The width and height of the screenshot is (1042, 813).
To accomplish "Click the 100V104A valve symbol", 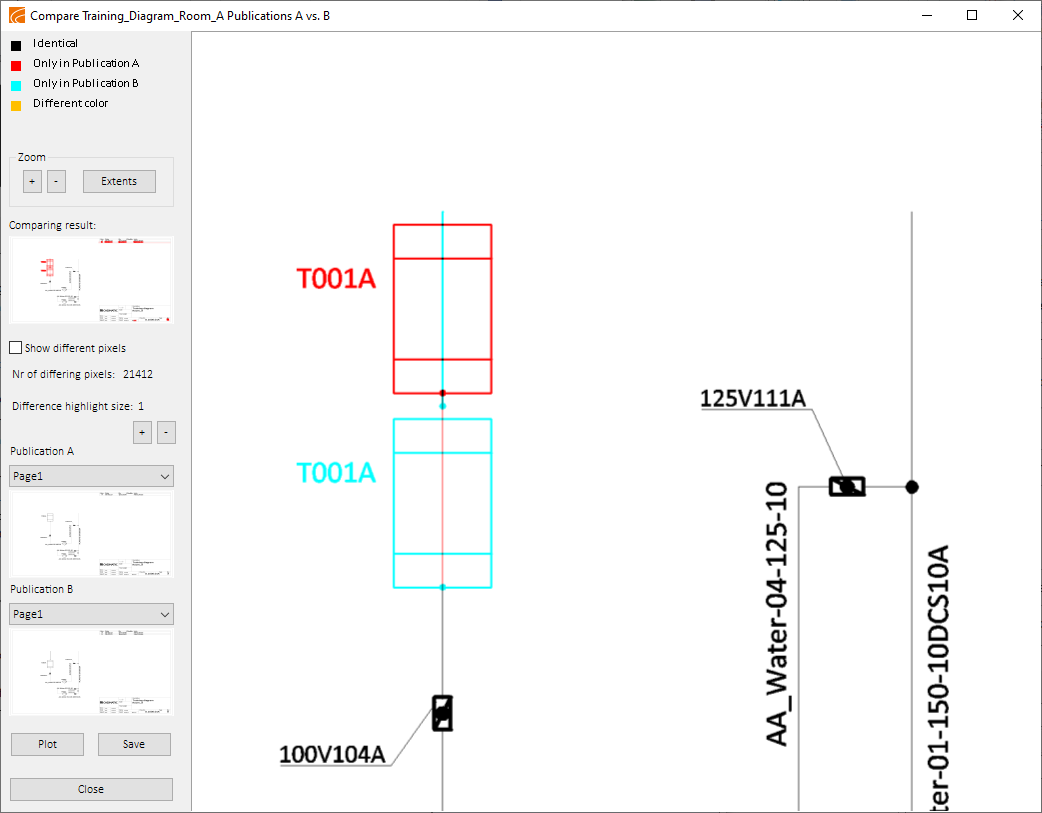I will tap(442, 713).
